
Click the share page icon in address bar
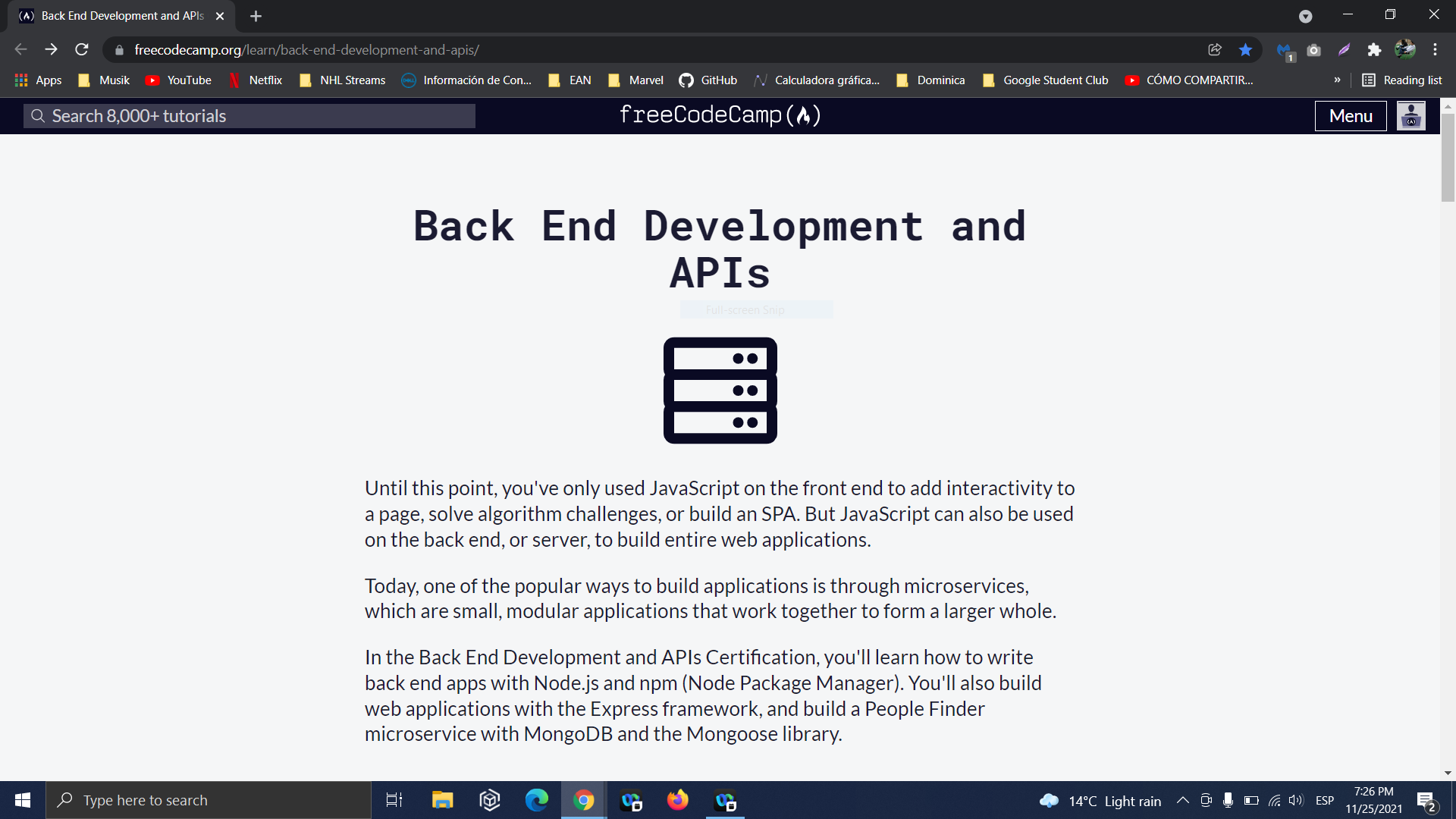(x=1215, y=50)
